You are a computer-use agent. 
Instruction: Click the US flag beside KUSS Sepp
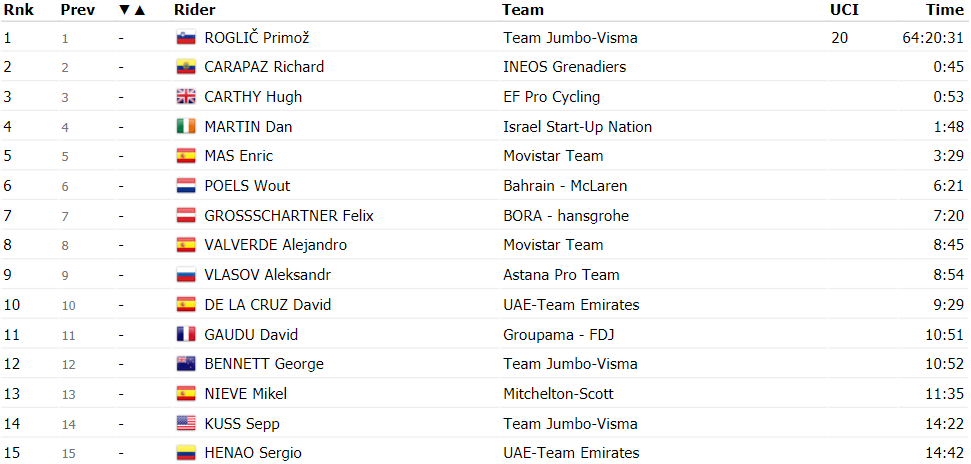(x=186, y=424)
